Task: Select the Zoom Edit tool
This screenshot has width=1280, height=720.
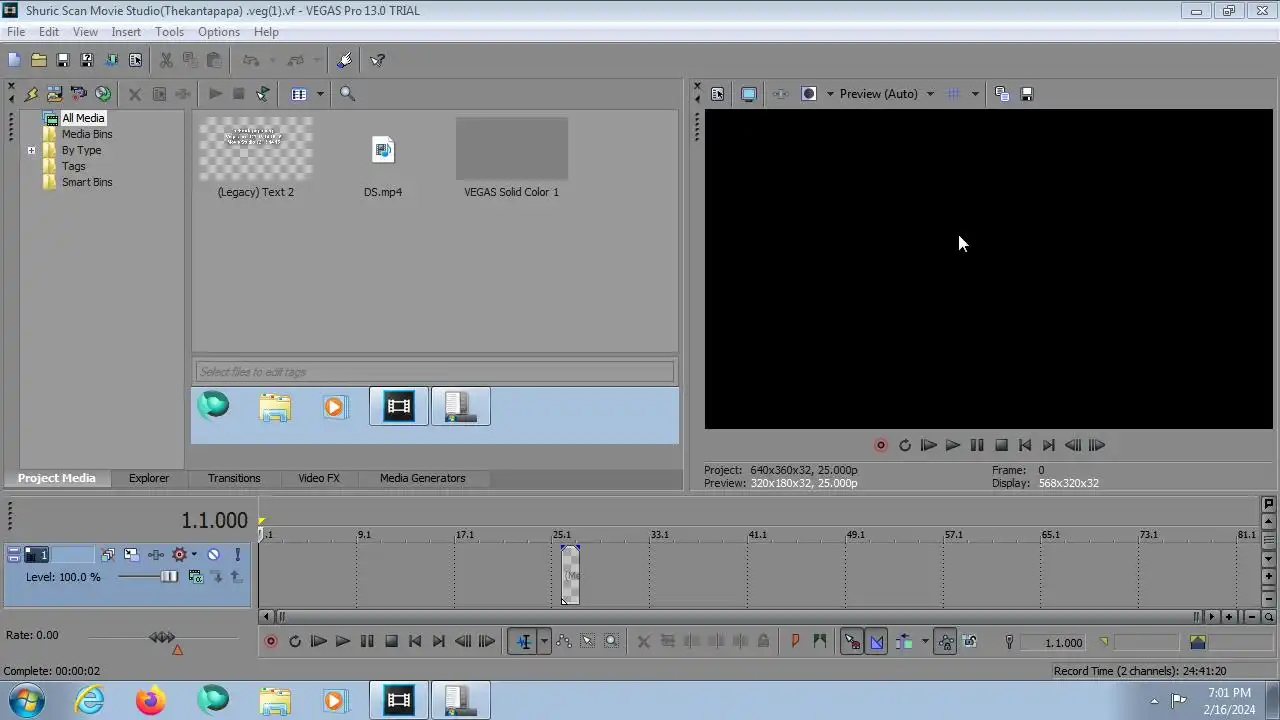Action: [612, 642]
